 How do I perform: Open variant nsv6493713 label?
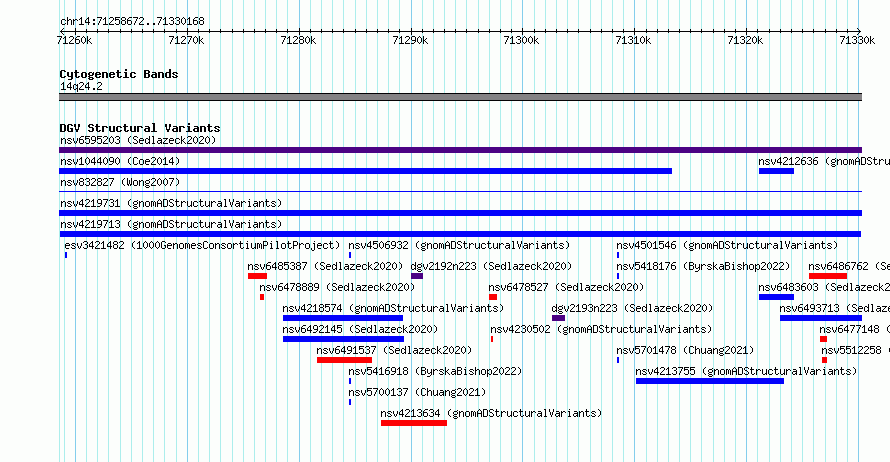(834, 308)
